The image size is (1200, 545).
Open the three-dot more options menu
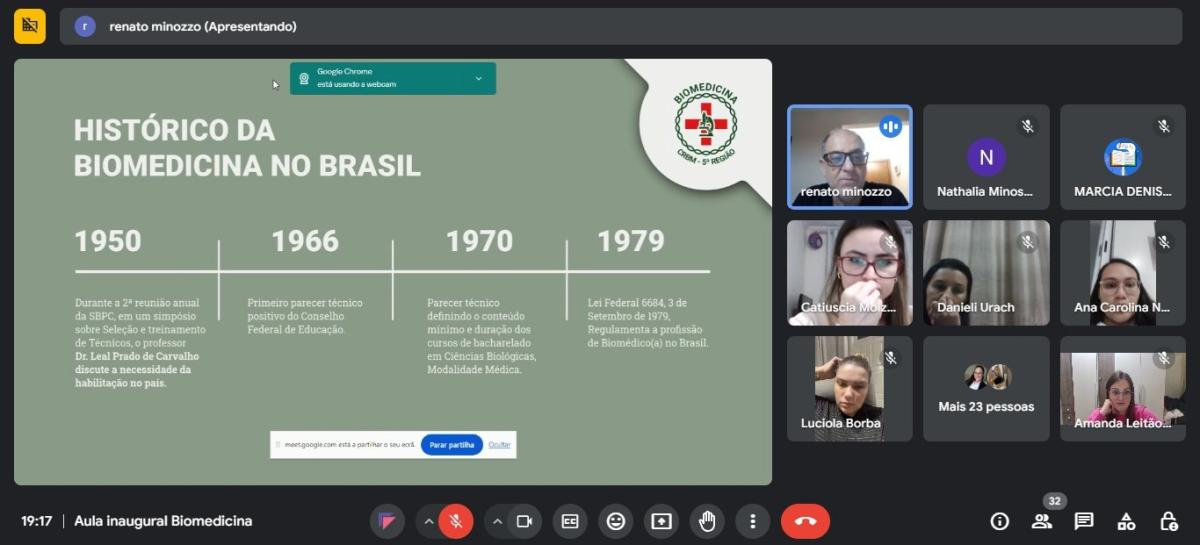click(x=752, y=521)
